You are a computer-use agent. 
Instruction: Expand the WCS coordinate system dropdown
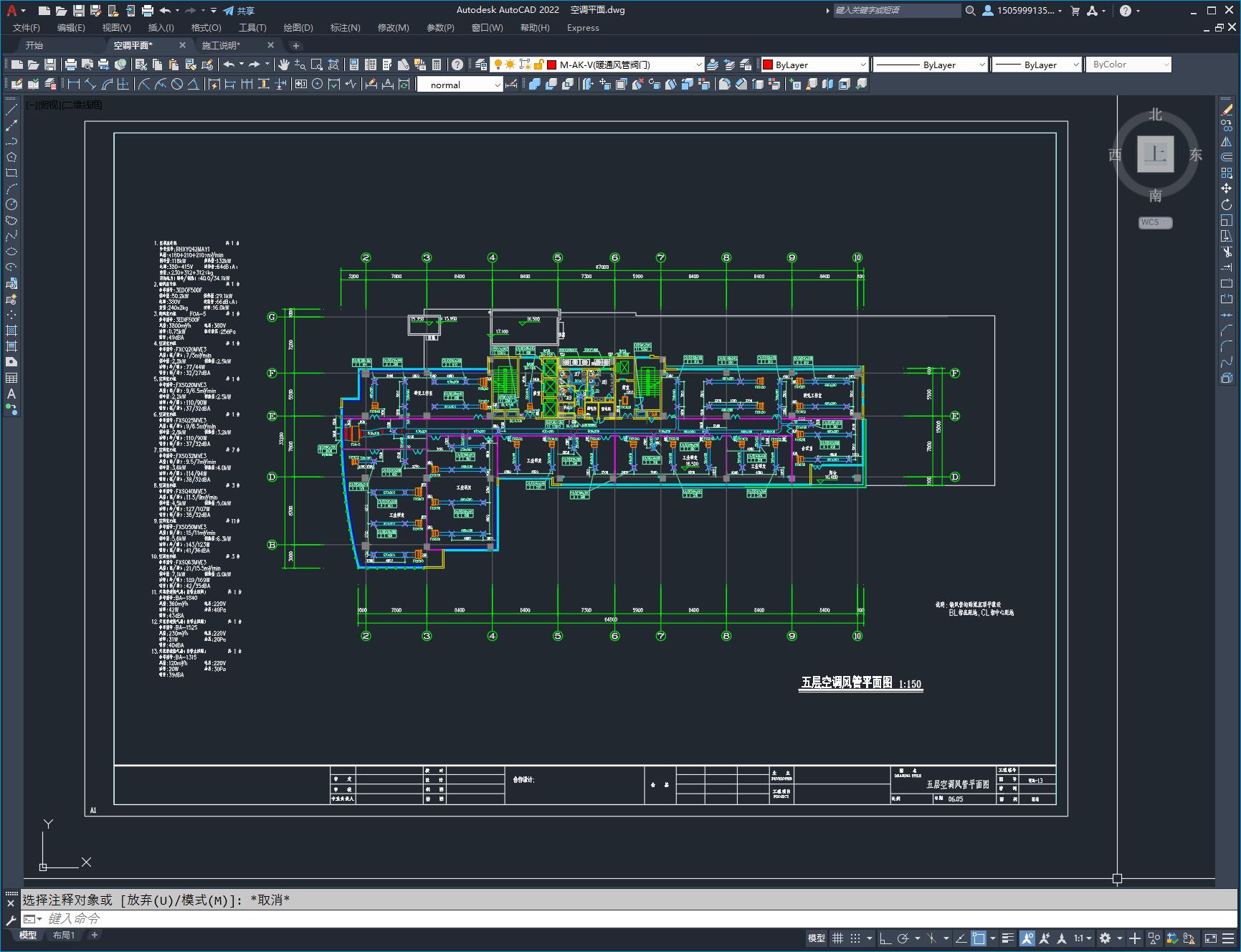[x=1155, y=222]
